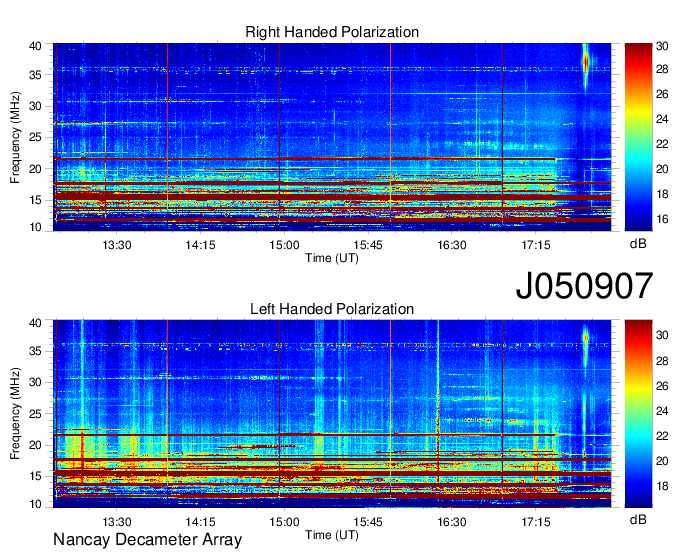Screen dimensions: 680x552
Task: Click the 15 MHz tick on Left Handed frequency axis
Action: pyautogui.click(x=35, y=476)
